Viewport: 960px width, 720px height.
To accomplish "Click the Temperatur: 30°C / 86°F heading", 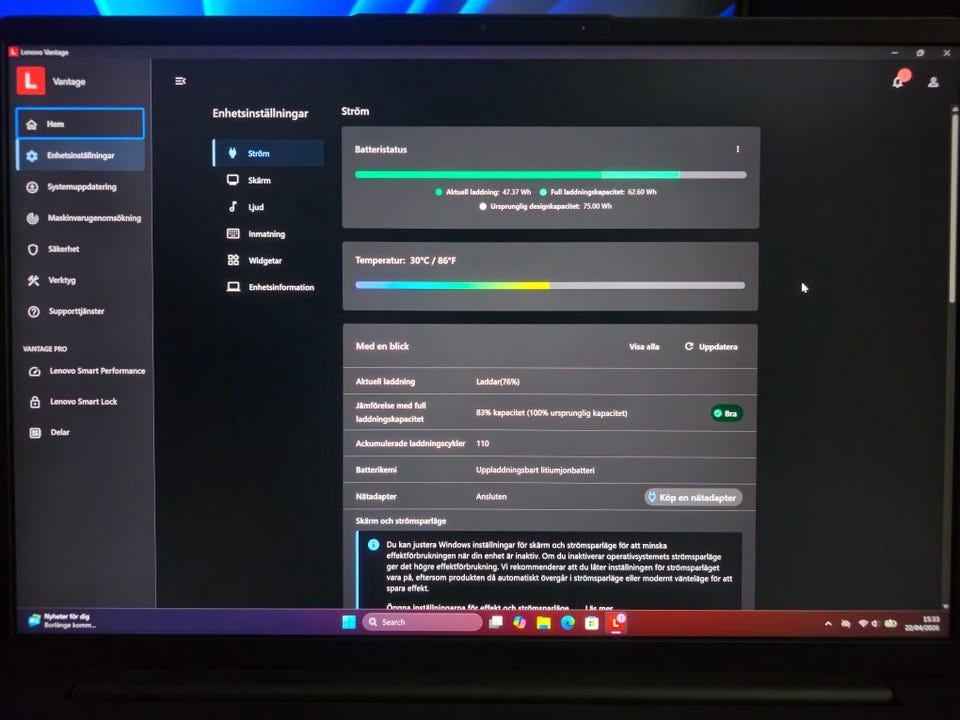I will pyautogui.click(x=405, y=260).
